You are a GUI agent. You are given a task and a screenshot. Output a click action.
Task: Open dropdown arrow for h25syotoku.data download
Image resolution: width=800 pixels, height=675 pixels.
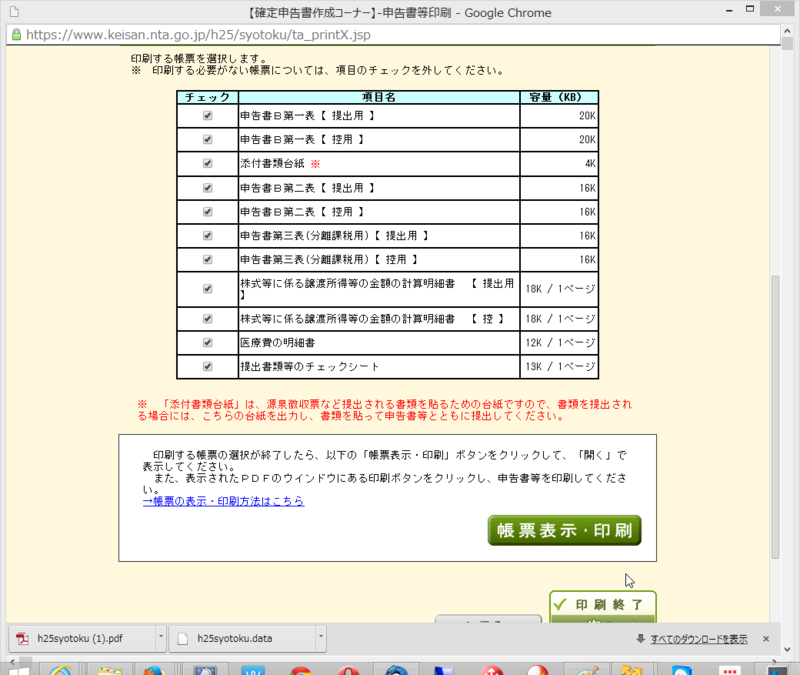click(321, 637)
